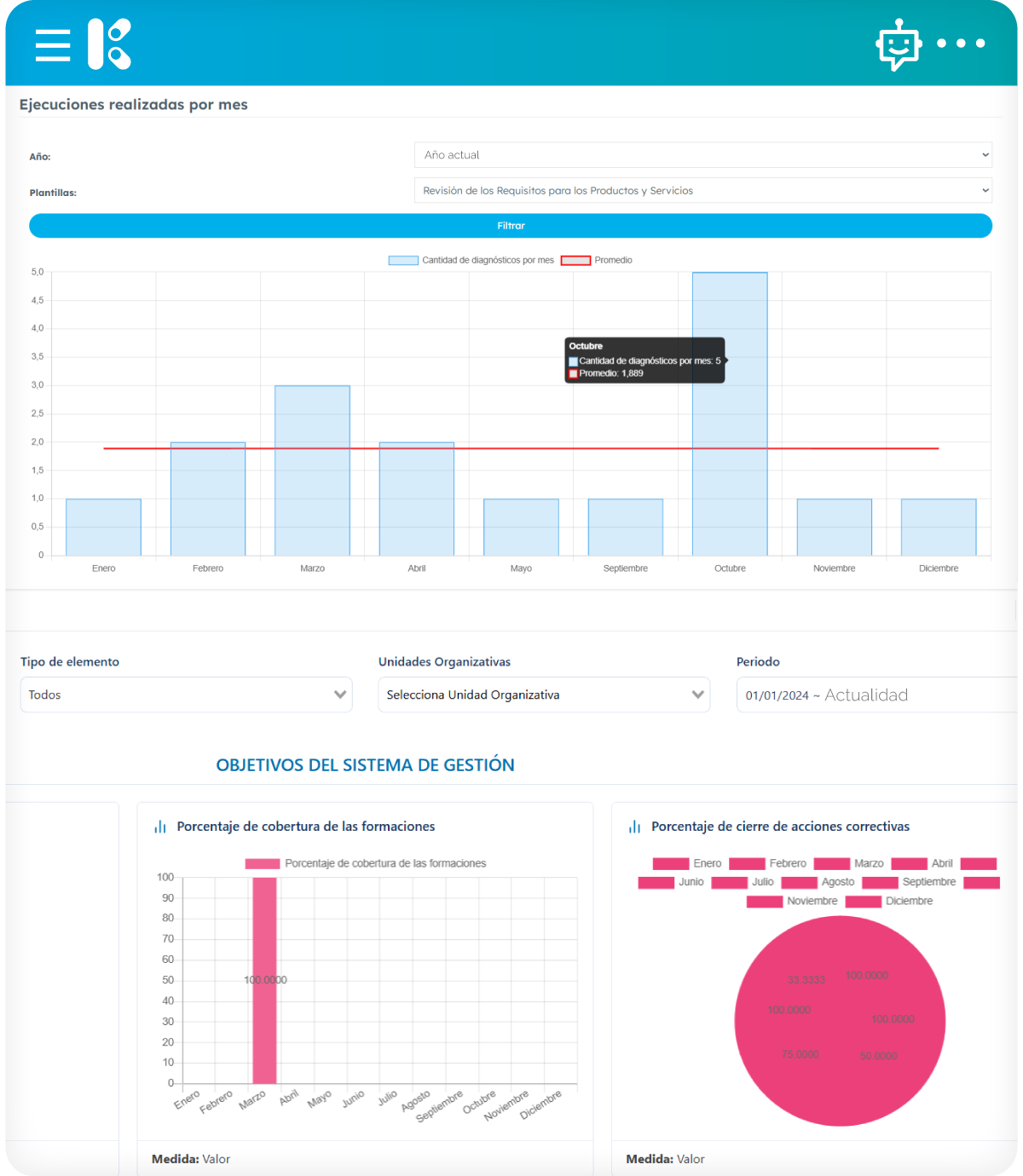Toggle the Cantidad de diagnósticos por mes legend

(x=471, y=261)
